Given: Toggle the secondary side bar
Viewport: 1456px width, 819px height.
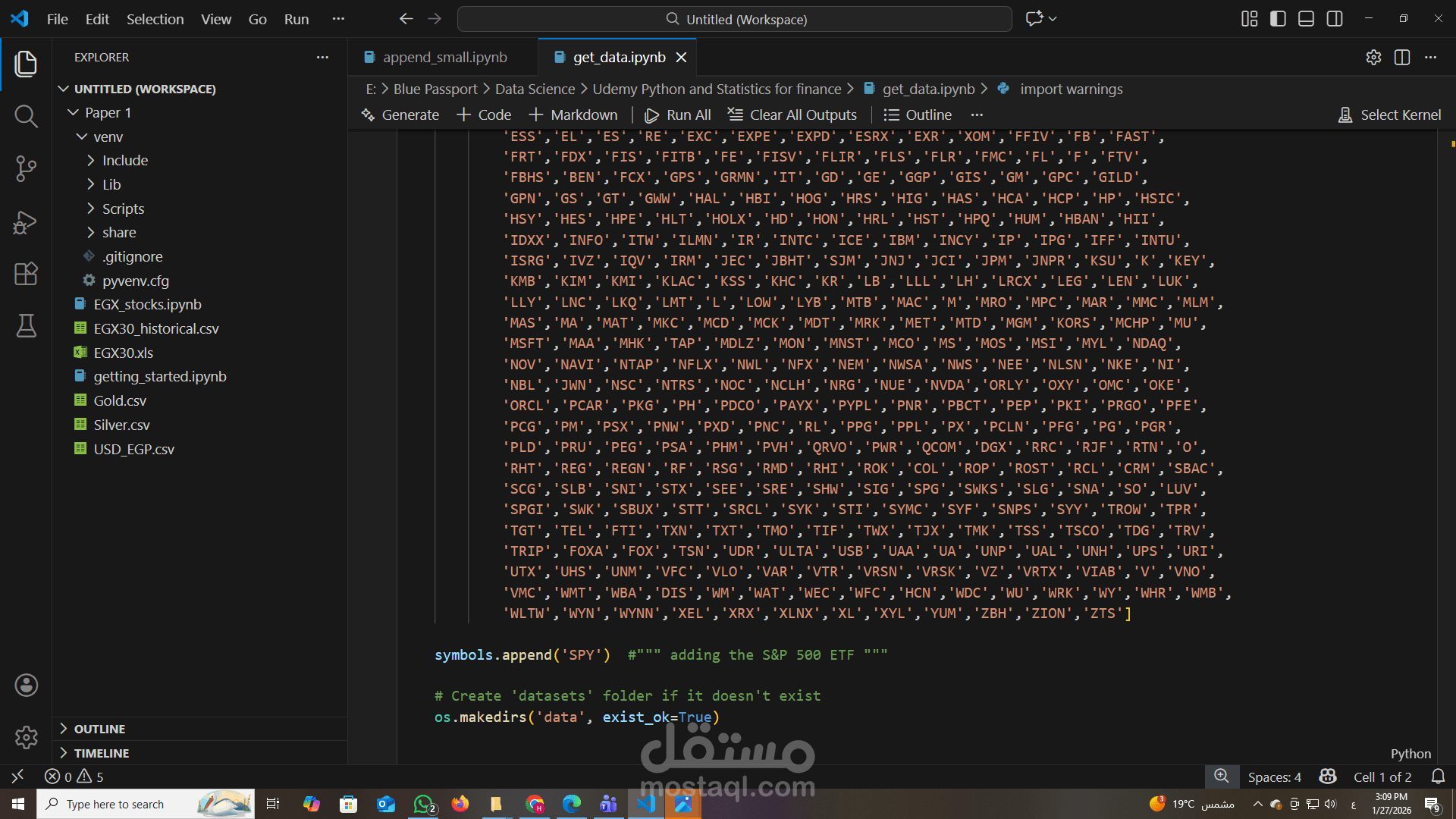Looking at the screenshot, I should [1335, 19].
